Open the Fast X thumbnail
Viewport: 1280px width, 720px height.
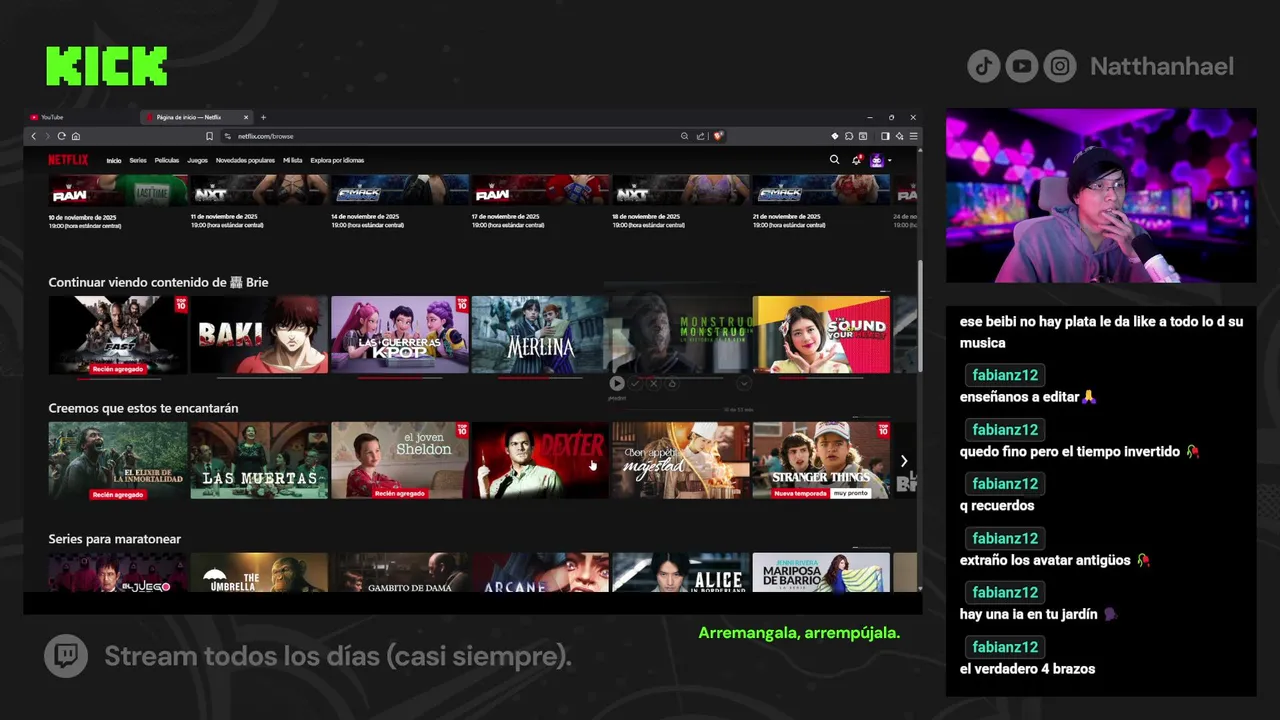pyautogui.click(x=118, y=334)
